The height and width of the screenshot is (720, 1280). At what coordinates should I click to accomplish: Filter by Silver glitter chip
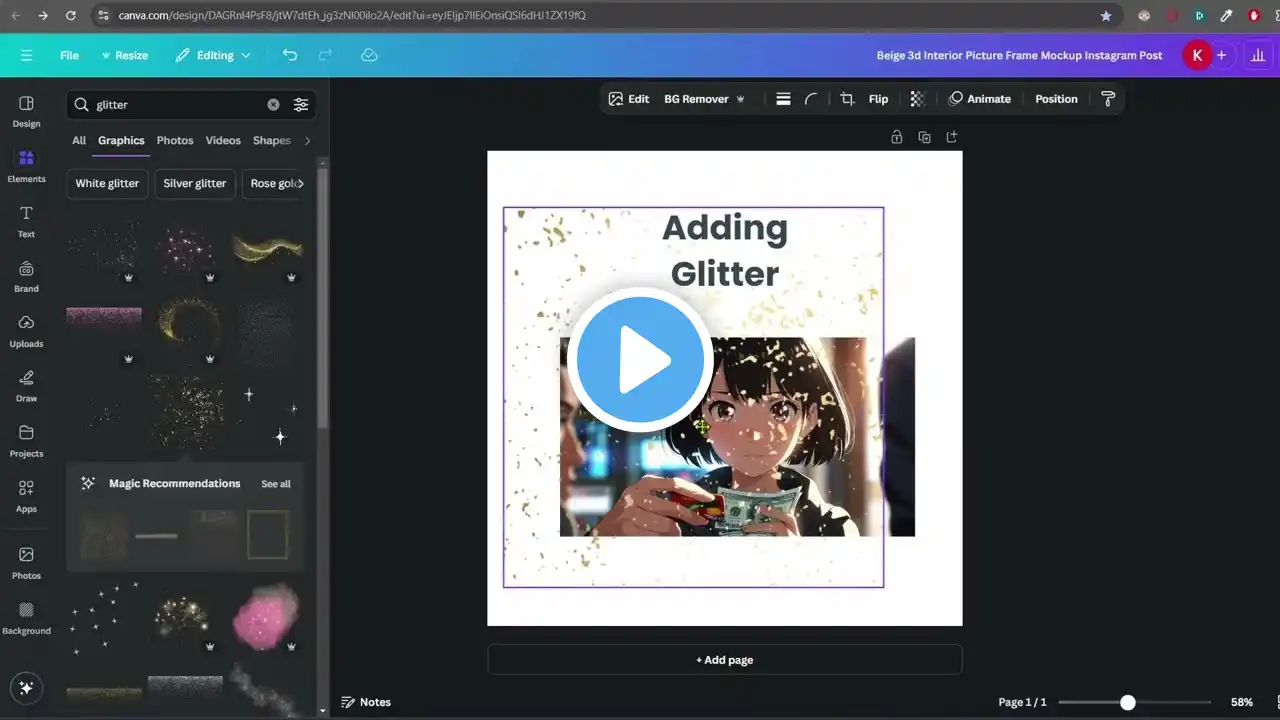[x=195, y=184]
